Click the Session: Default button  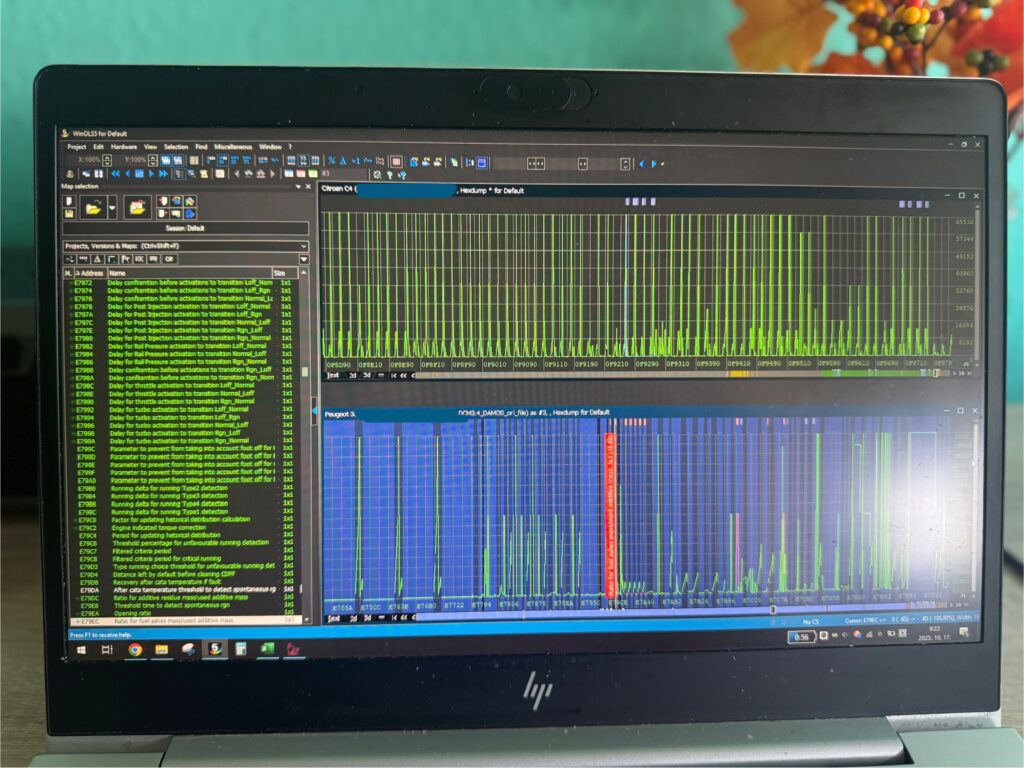tap(185, 228)
